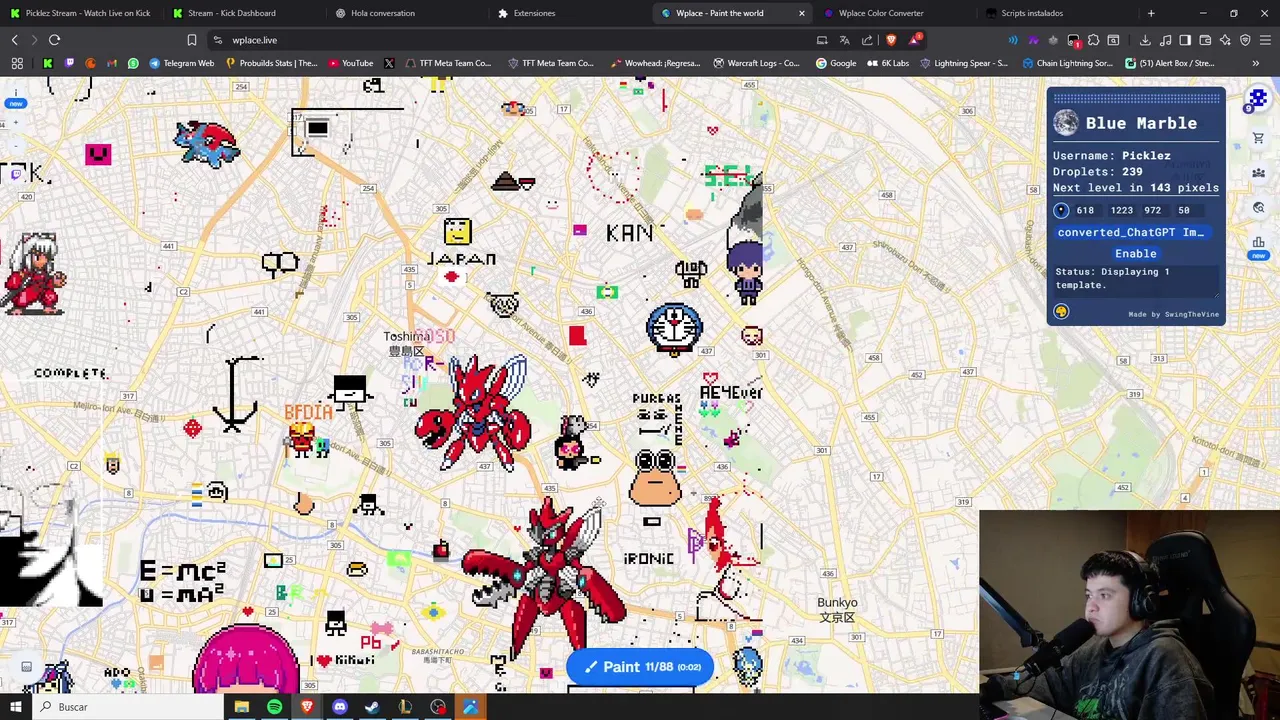Open the 6K Labs bookmark
This screenshot has width=1280, height=720.
(887, 63)
